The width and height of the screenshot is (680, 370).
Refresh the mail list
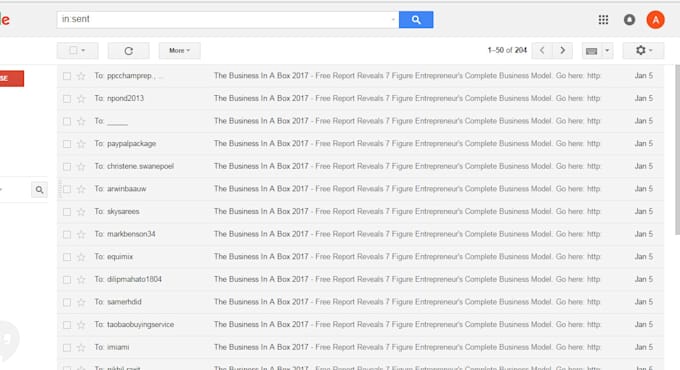click(128, 51)
